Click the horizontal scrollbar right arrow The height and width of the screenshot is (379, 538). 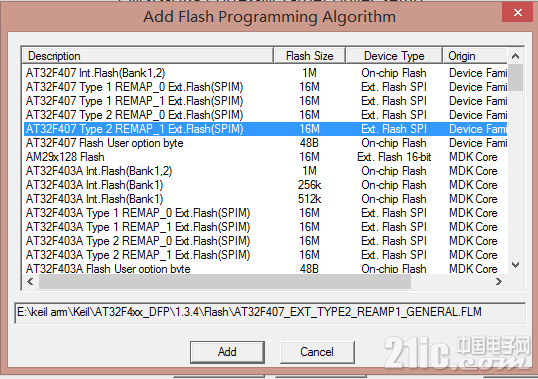[499, 282]
